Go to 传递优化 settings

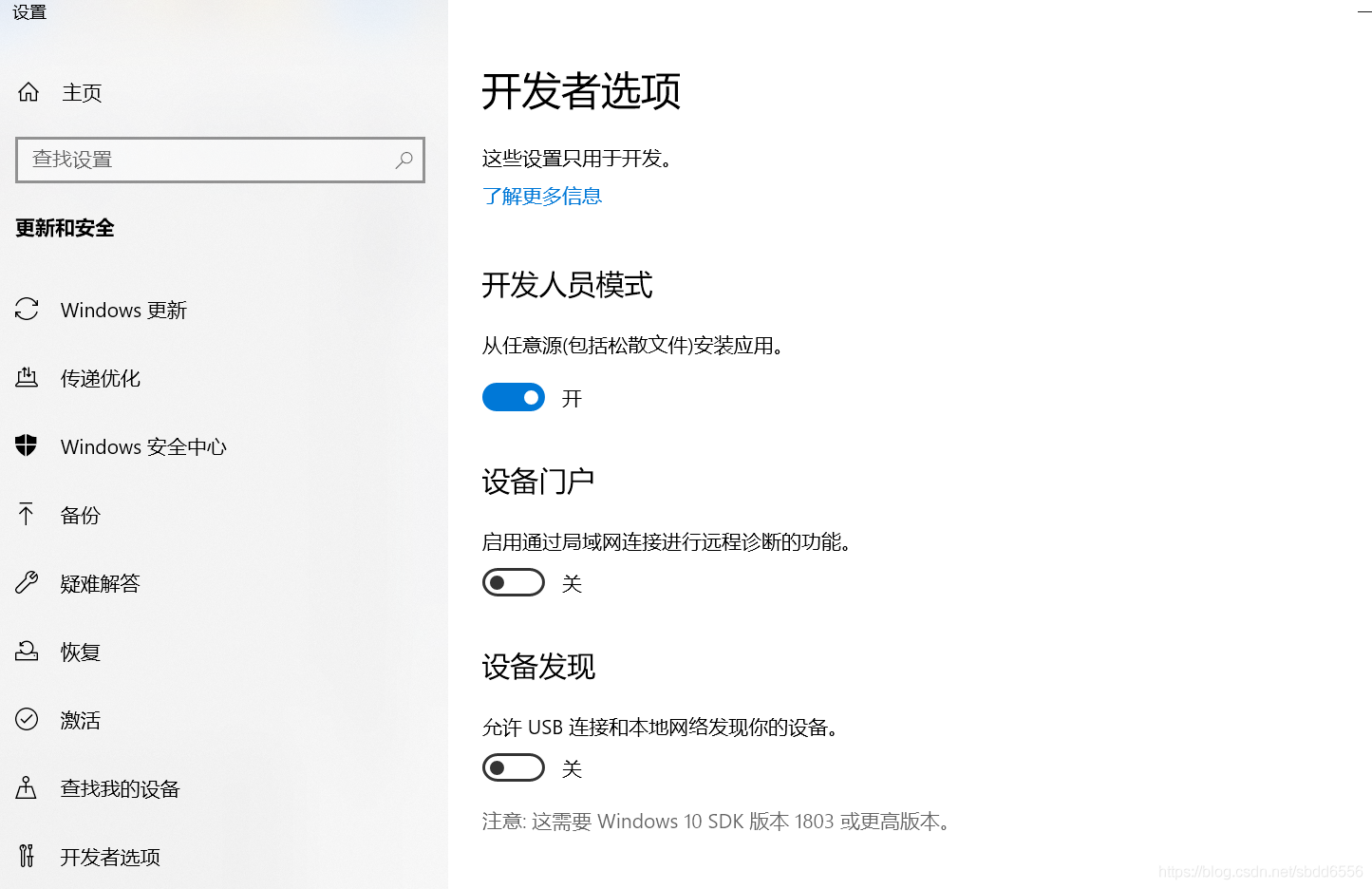coord(101,378)
